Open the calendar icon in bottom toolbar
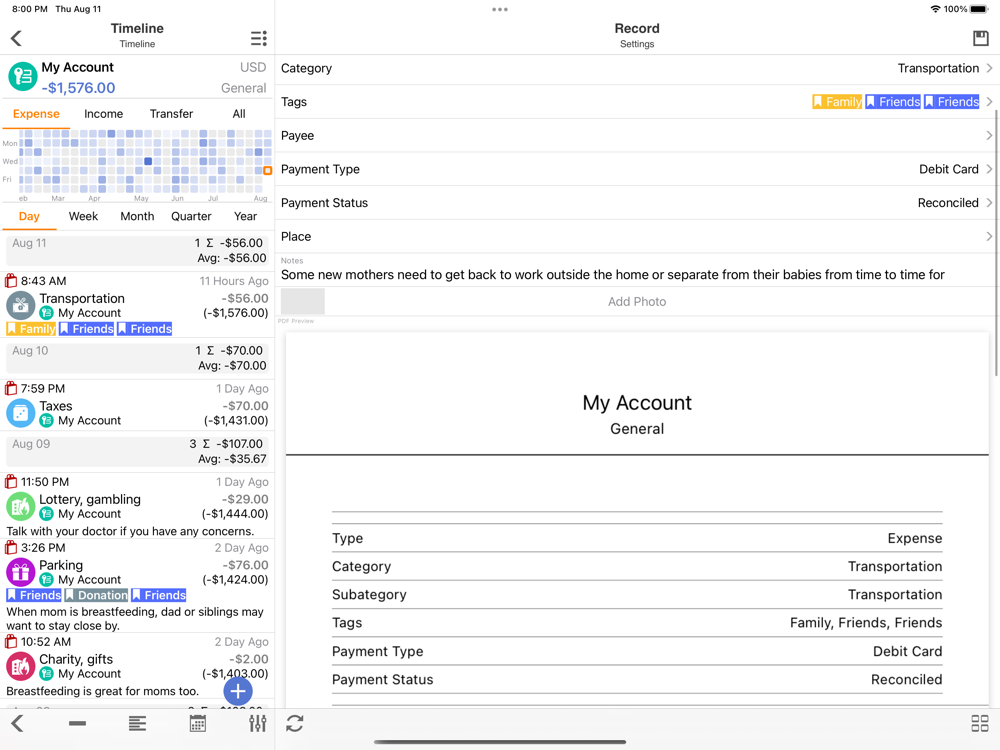The width and height of the screenshot is (1000, 750). click(x=198, y=723)
